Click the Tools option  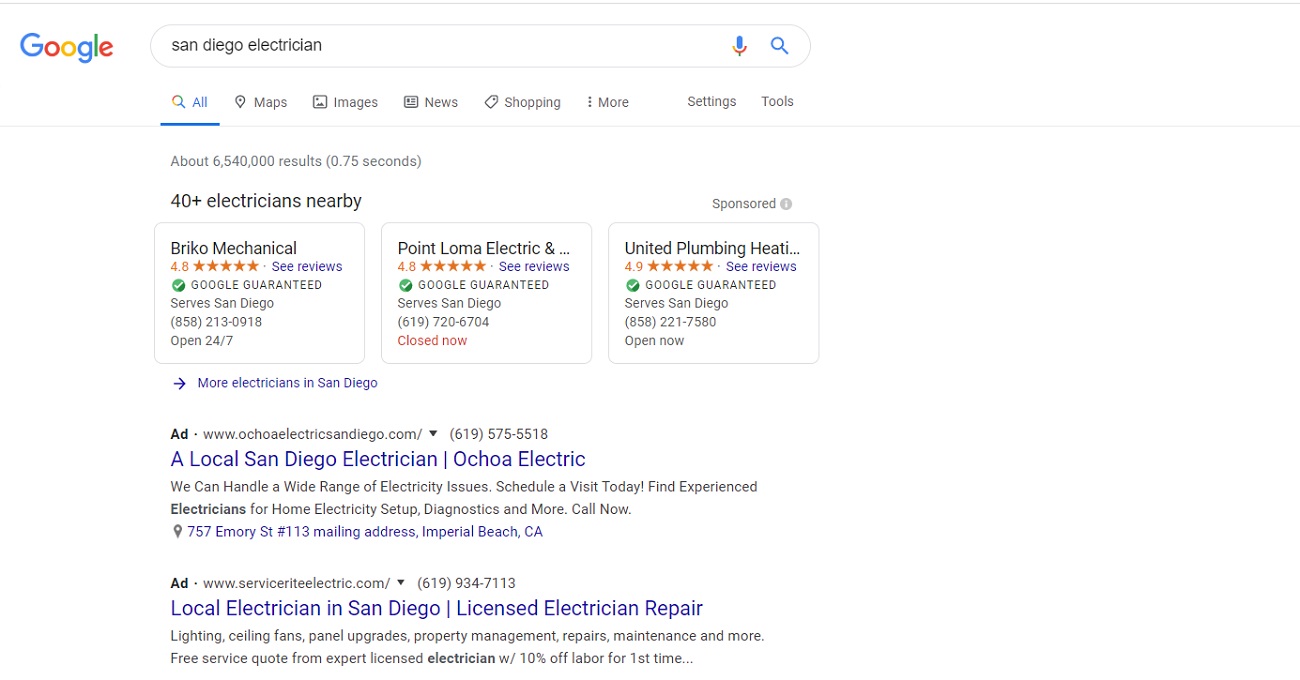coord(777,101)
